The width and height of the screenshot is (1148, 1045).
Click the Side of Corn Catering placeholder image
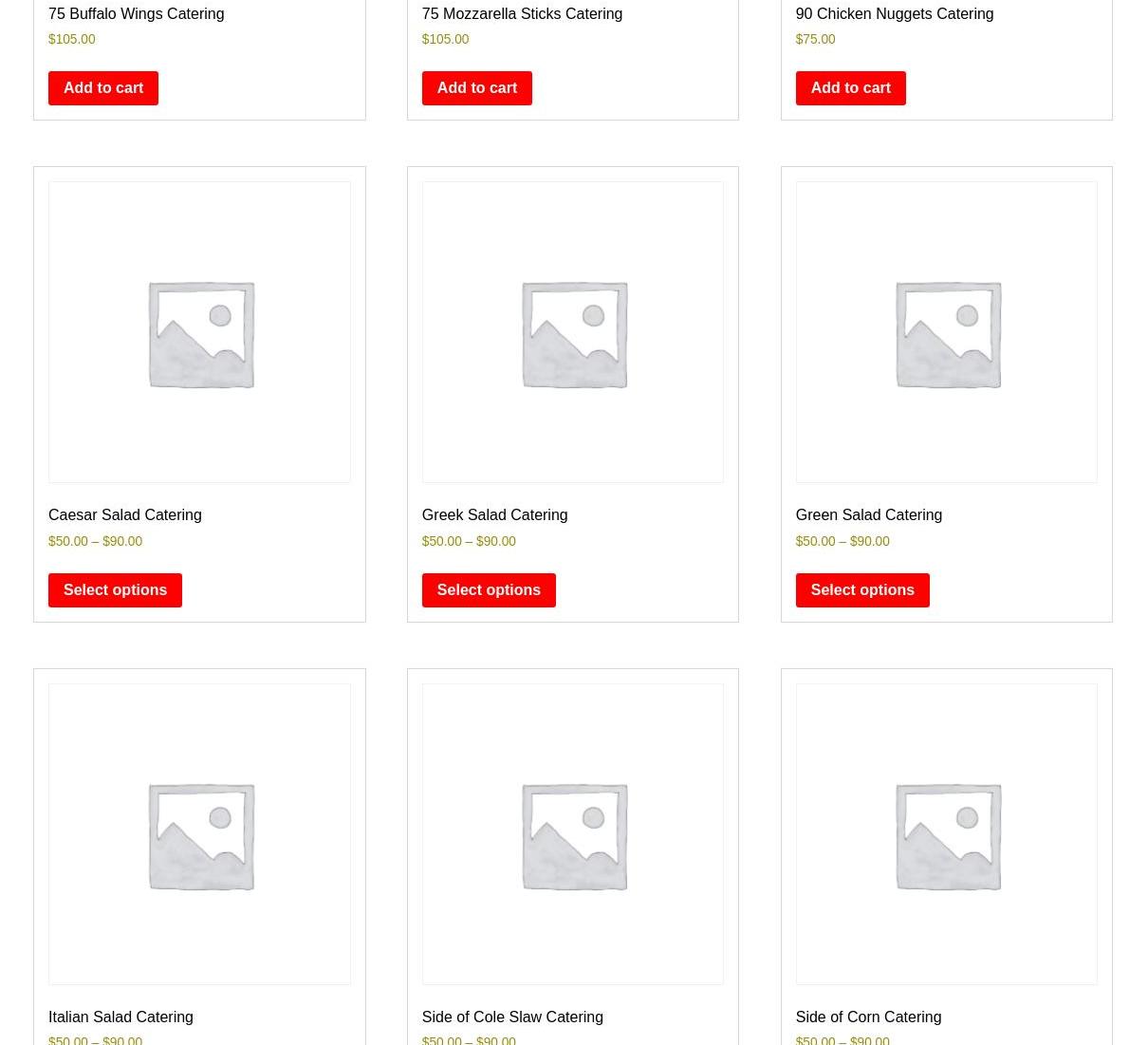pos(946,834)
